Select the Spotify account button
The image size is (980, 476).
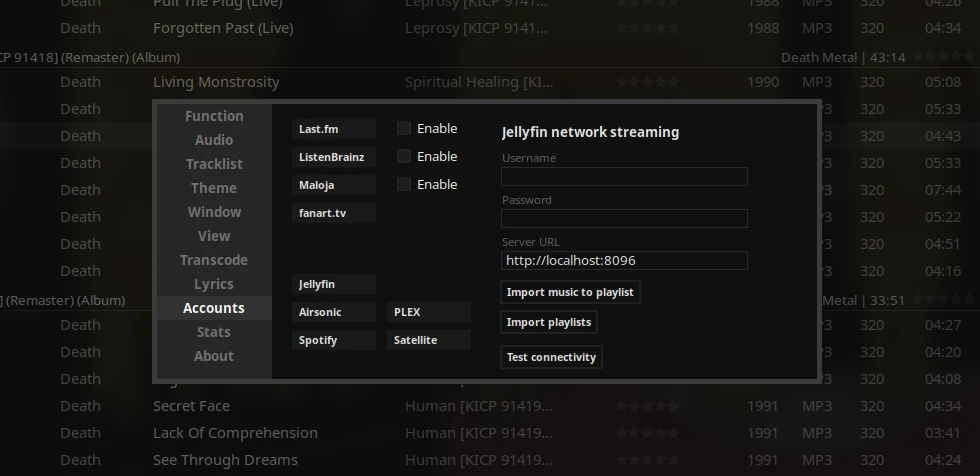point(334,340)
